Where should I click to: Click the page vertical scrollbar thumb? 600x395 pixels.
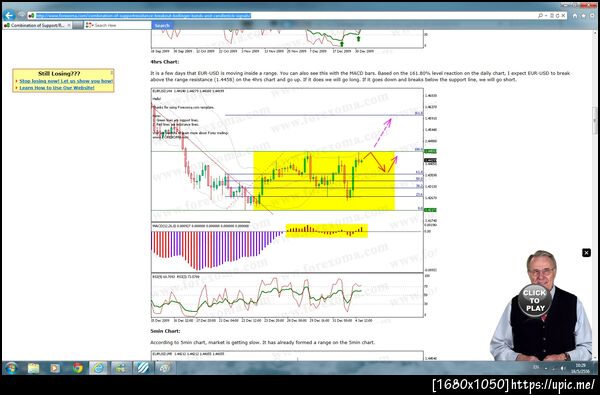click(x=595, y=121)
